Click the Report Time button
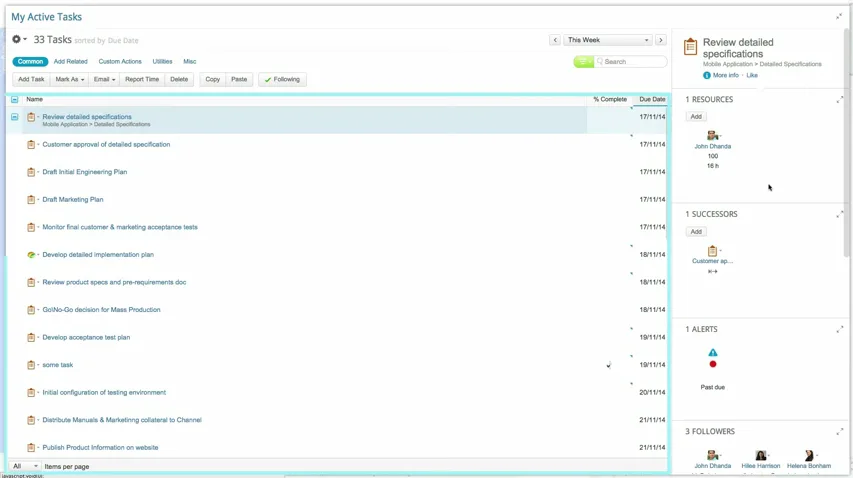Viewport: 853px width, 478px height. (142, 79)
